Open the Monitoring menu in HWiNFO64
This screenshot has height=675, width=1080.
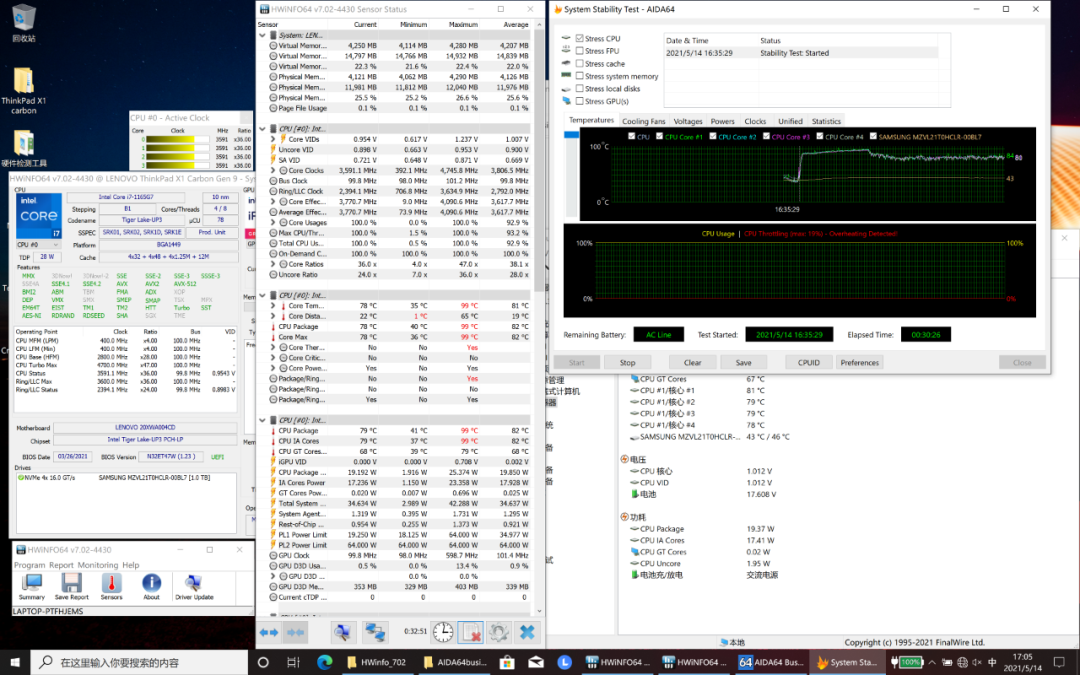click(x=98, y=565)
